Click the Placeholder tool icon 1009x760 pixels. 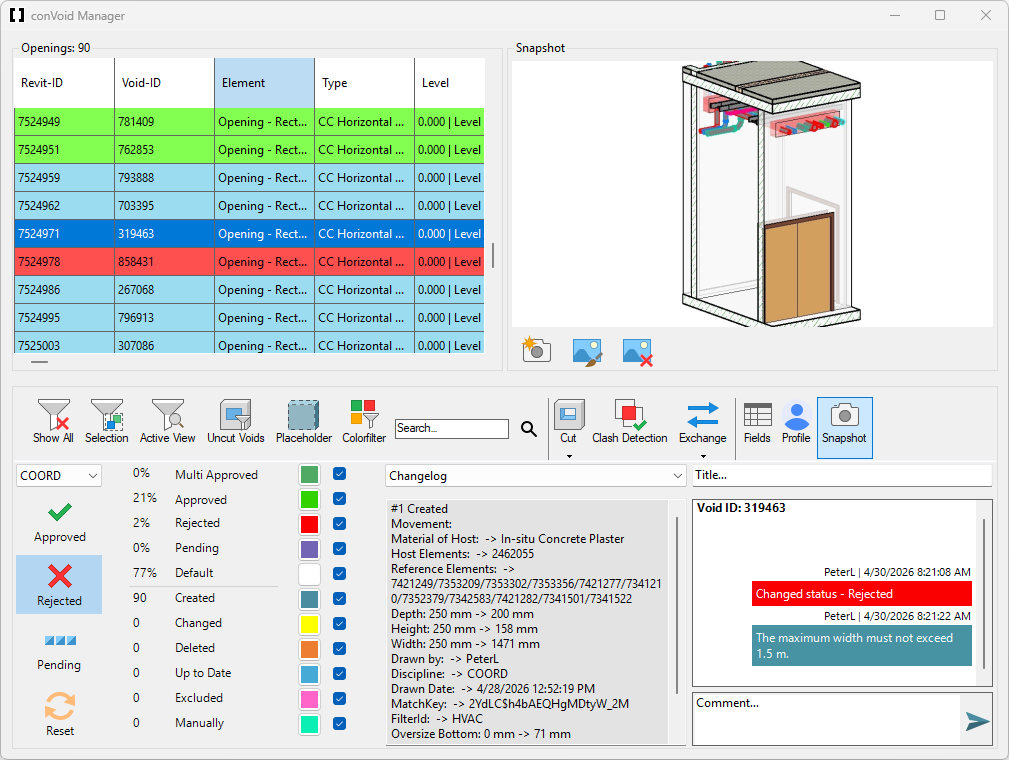click(304, 421)
